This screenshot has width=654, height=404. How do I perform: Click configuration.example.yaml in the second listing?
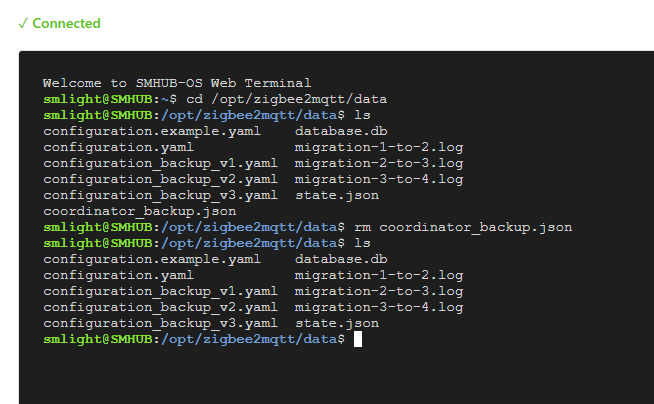pyautogui.click(x=152, y=259)
